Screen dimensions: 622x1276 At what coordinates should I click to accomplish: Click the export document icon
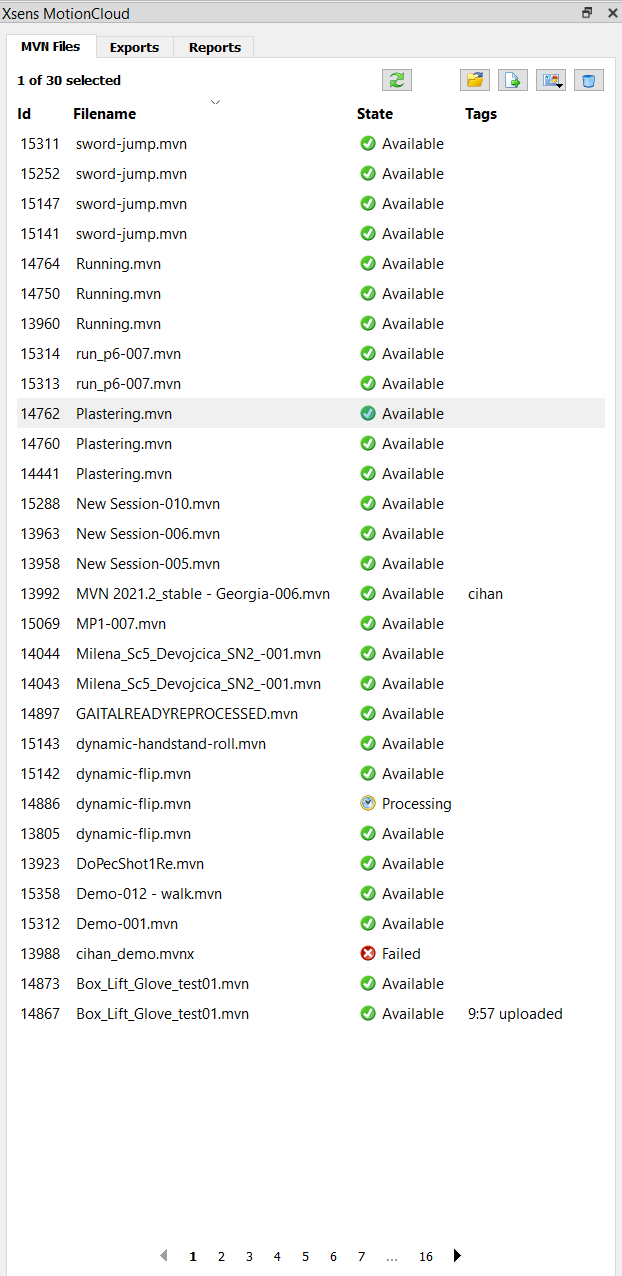512,79
